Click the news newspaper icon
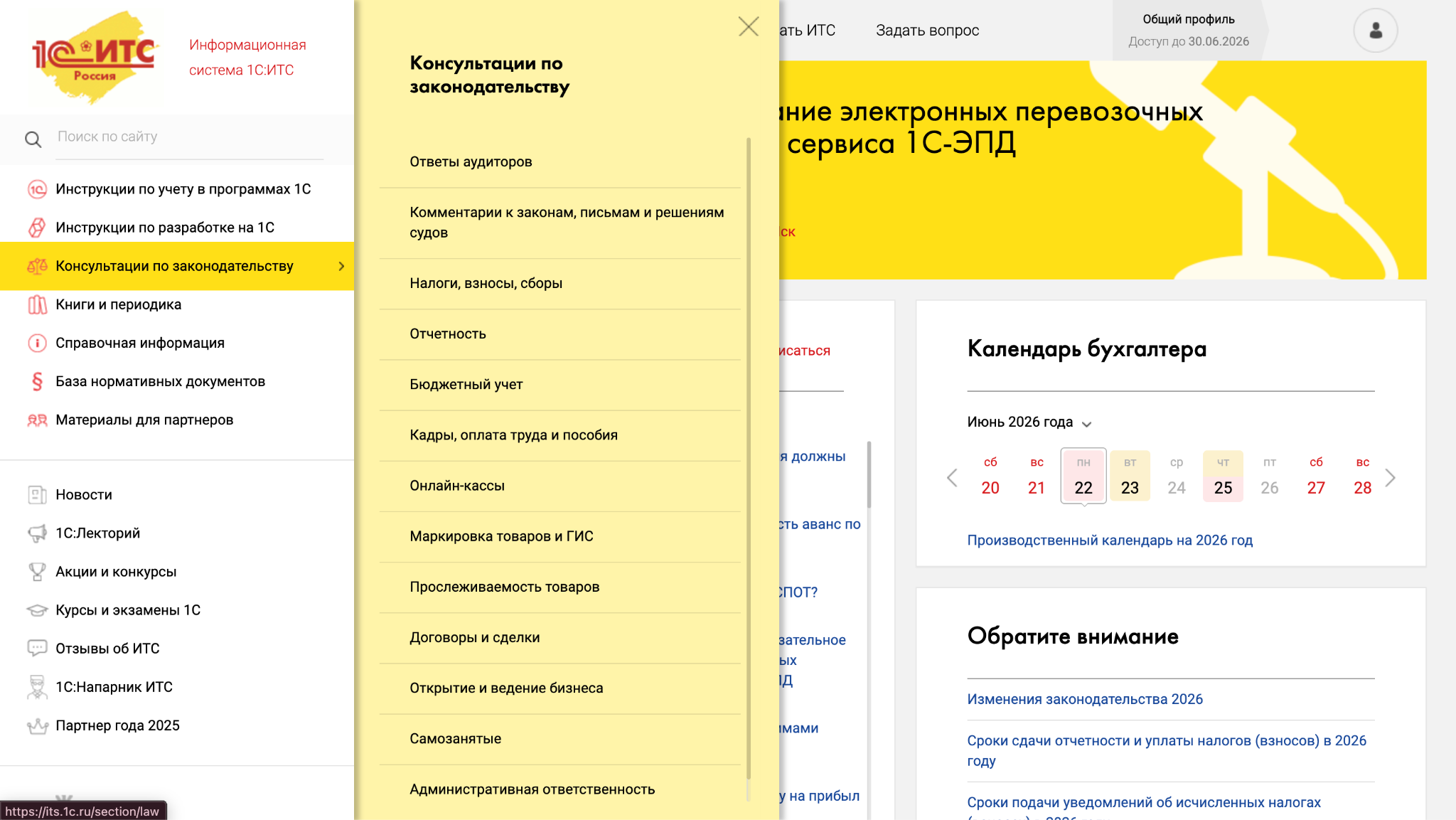This screenshot has height=820, width=1456. [37, 494]
